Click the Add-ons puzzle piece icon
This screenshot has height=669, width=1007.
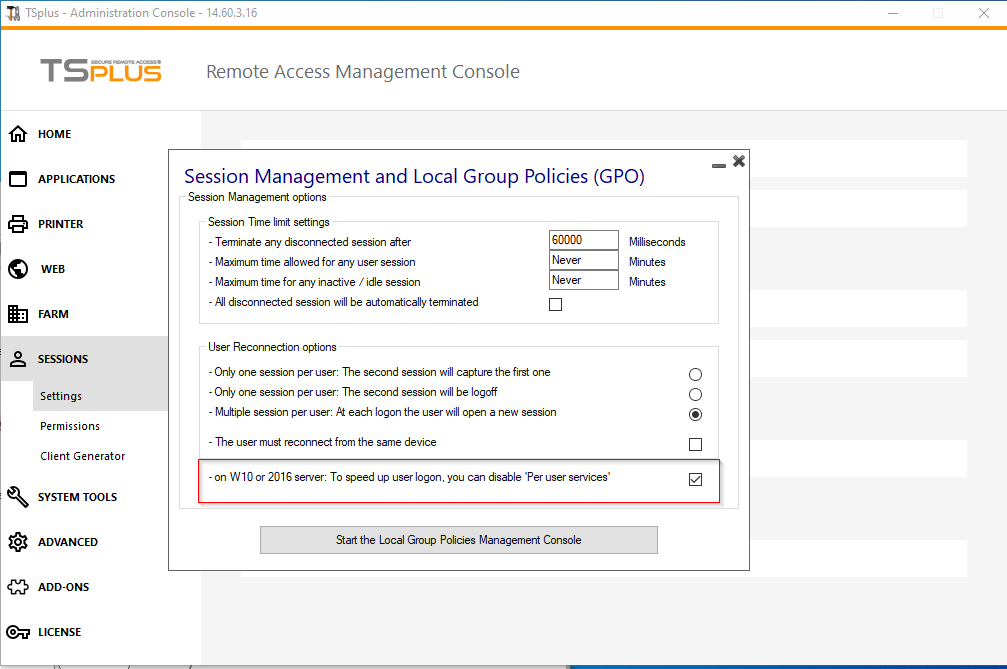click(18, 587)
